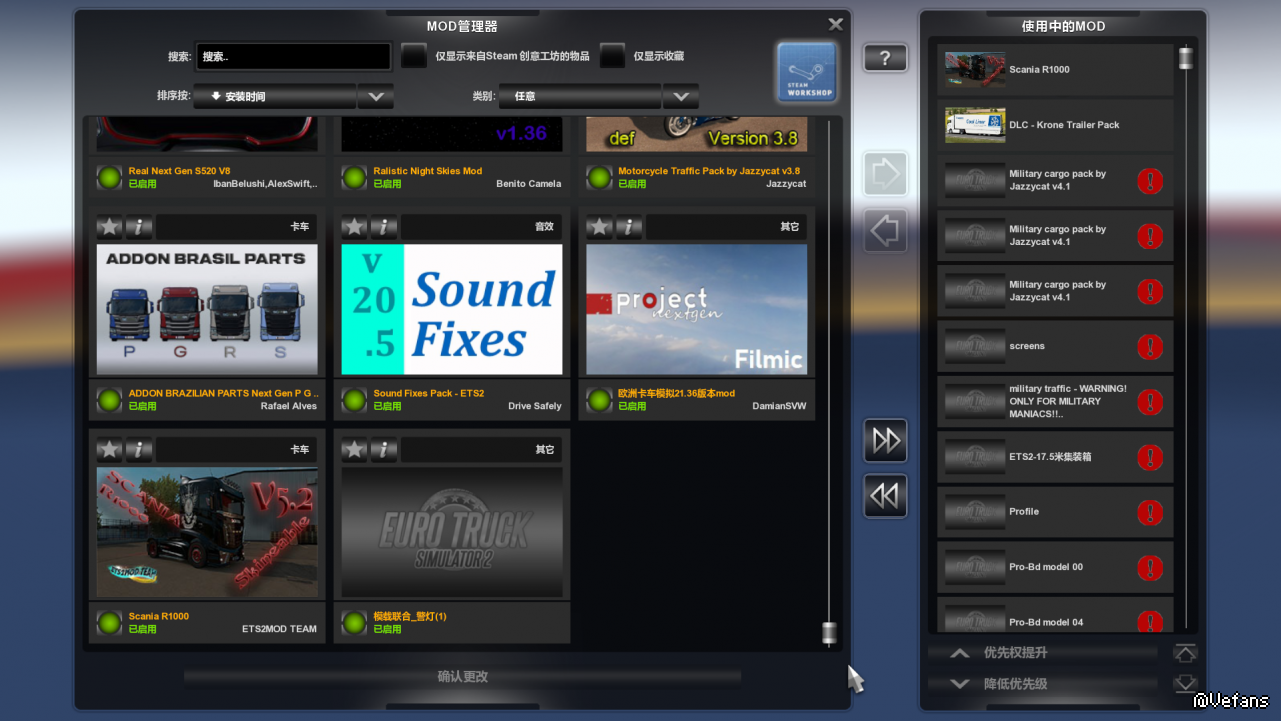
Task: Enable 仅显示来自Steam创意工坊的物品 checkbox
Action: 414,56
